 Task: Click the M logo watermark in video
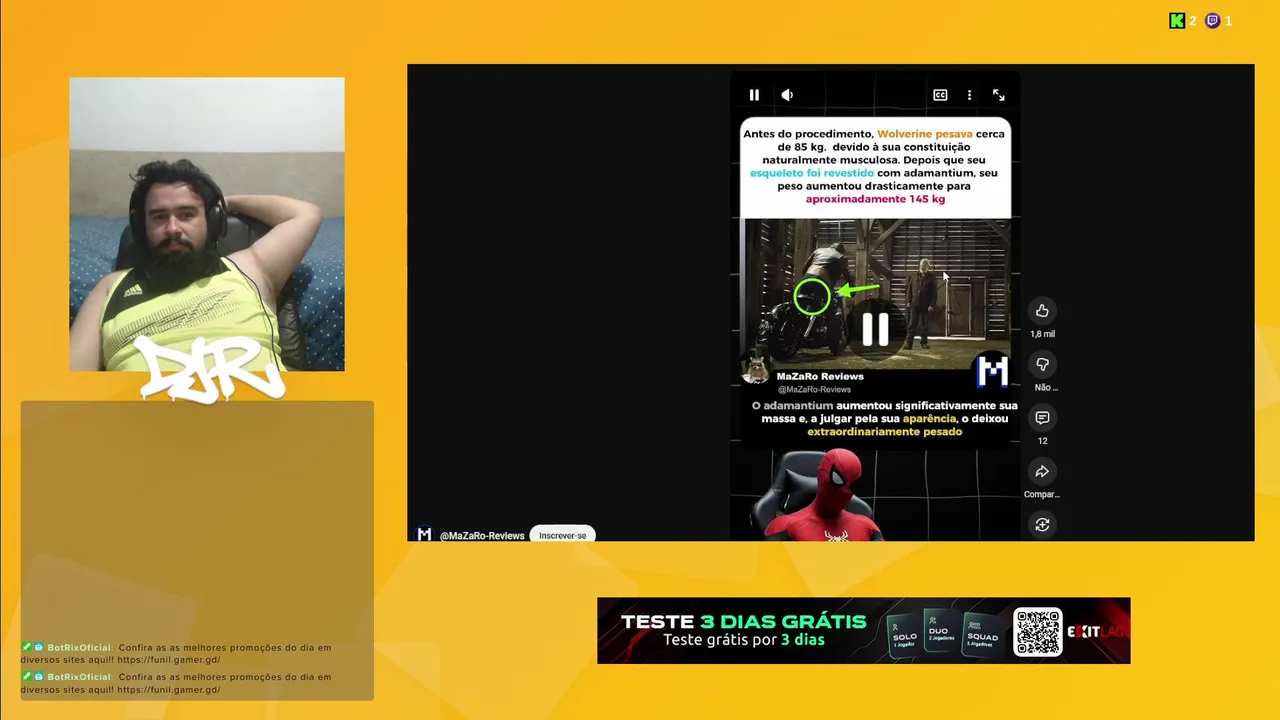pos(992,372)
